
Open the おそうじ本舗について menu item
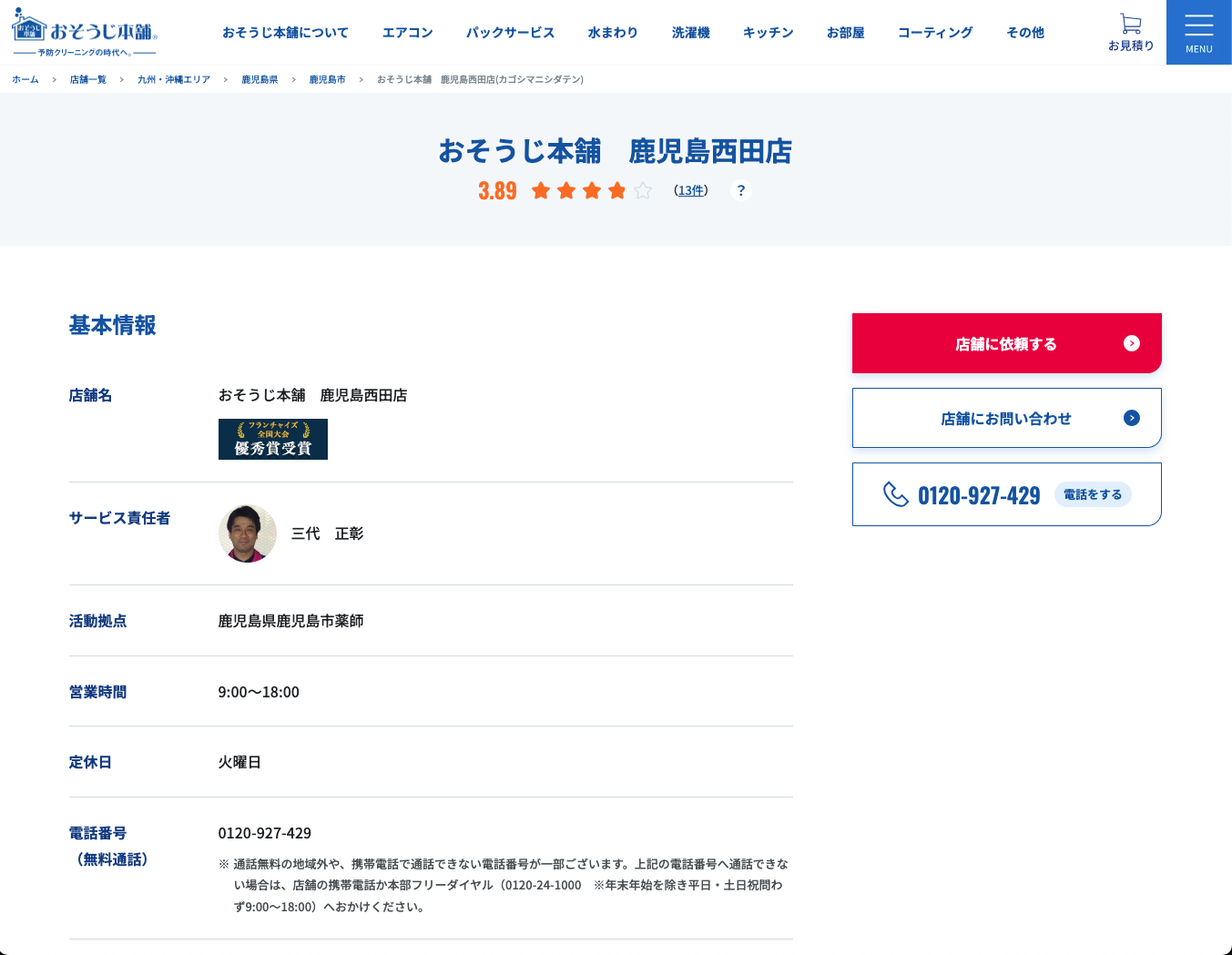(x=285, y=33)
